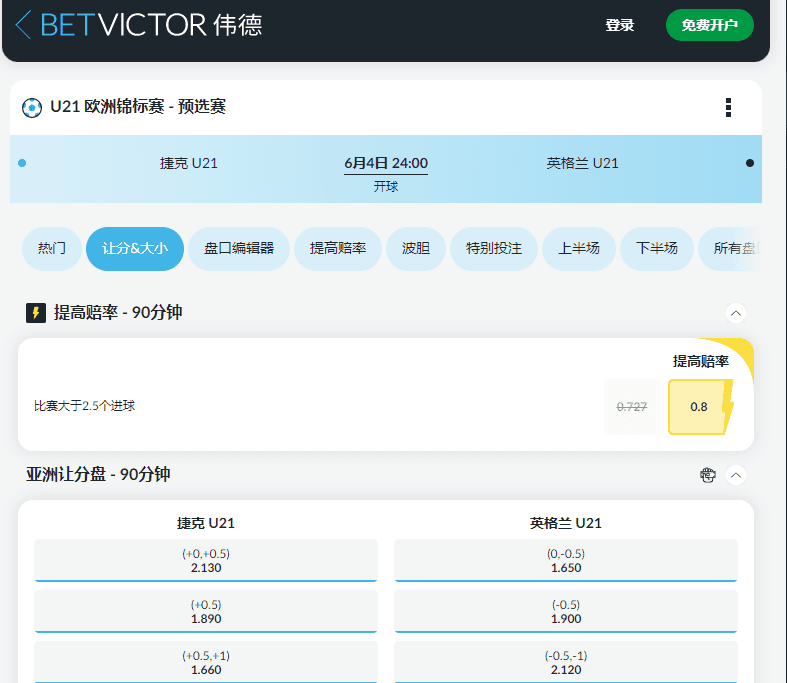Click the soccer ball icon beside U21 title
Image resolution: width=787 pixels, height=683 pixels.
tap(32, 107)
